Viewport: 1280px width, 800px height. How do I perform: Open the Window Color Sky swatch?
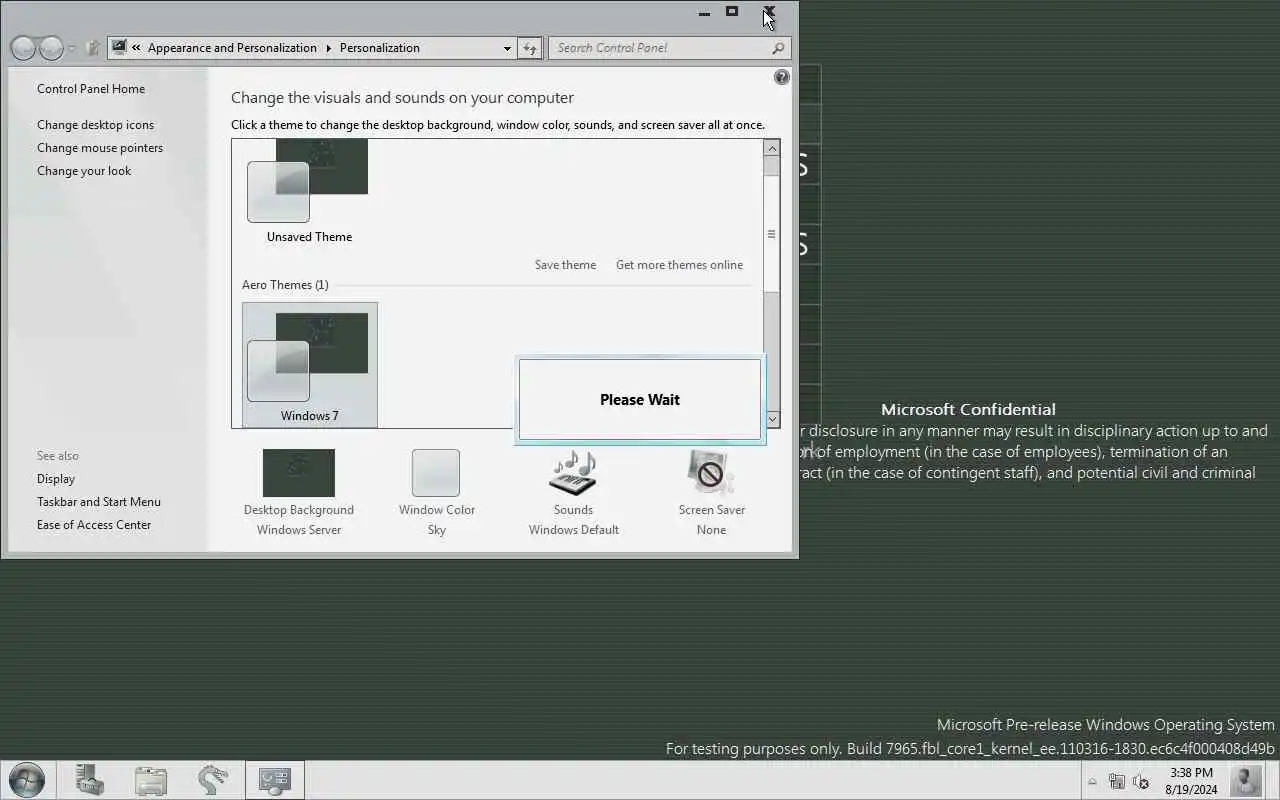click(436, 473)
